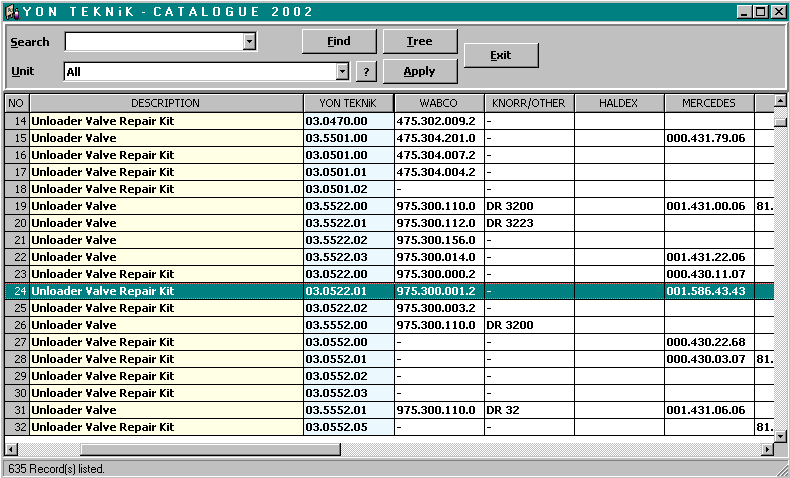
Task: Click the question mark help button
Action: click(366, 72)
